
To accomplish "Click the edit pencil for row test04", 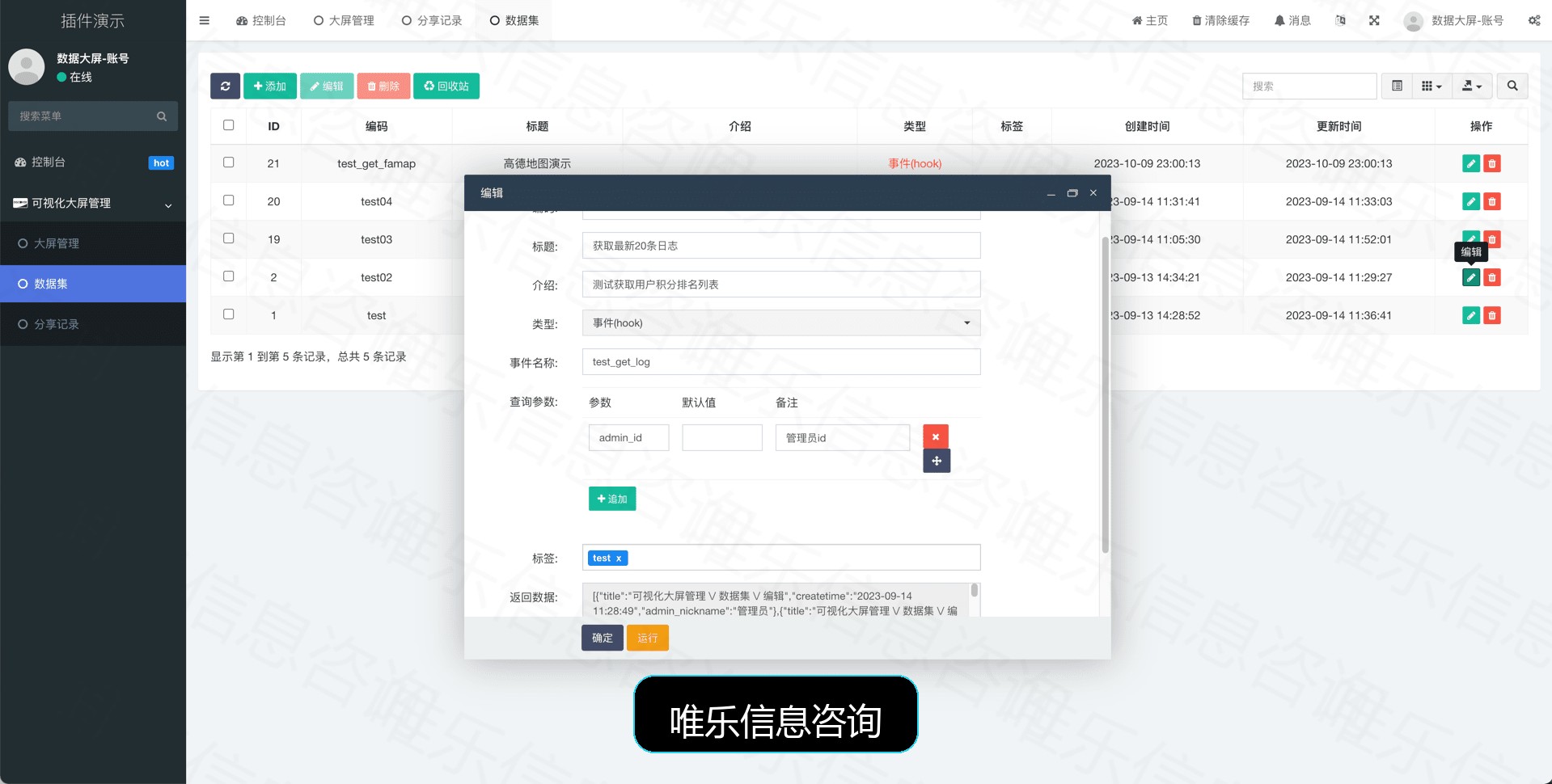I will [1471, 201].
